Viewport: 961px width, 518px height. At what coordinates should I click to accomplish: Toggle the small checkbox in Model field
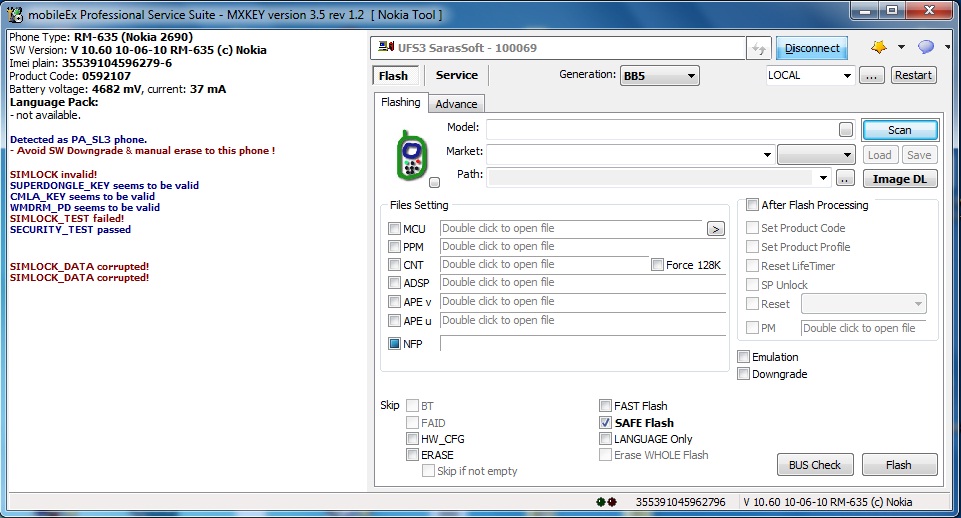[846, 129]
